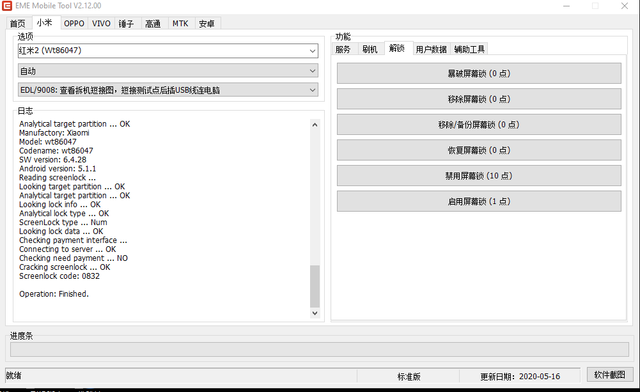This screenshot has width=640, height=392.
Task: Click the 'Android version: 5.1.1' log line
Action: [x=58, y=169]
